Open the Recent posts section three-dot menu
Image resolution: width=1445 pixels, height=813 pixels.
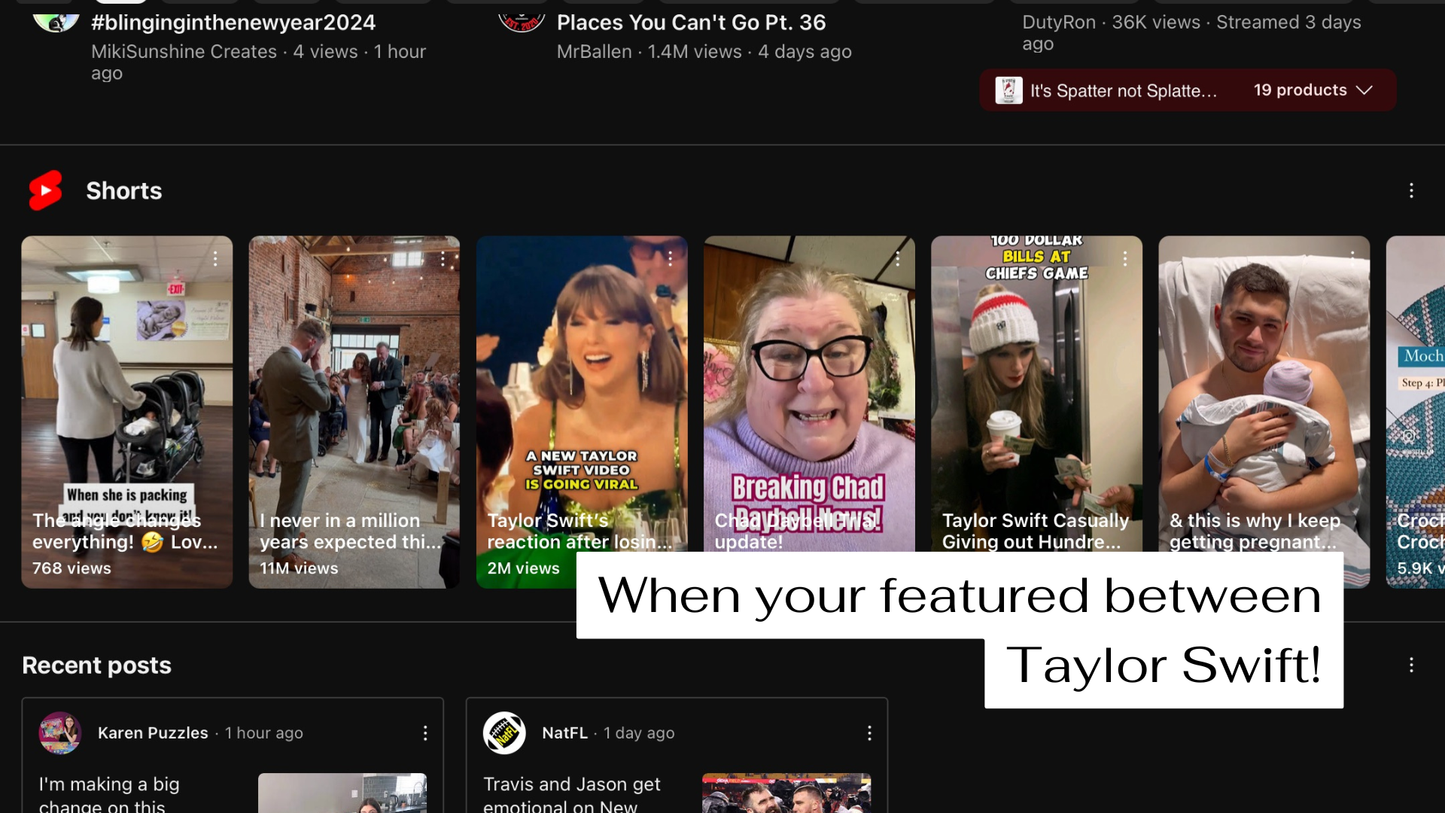coord(1411,665)
